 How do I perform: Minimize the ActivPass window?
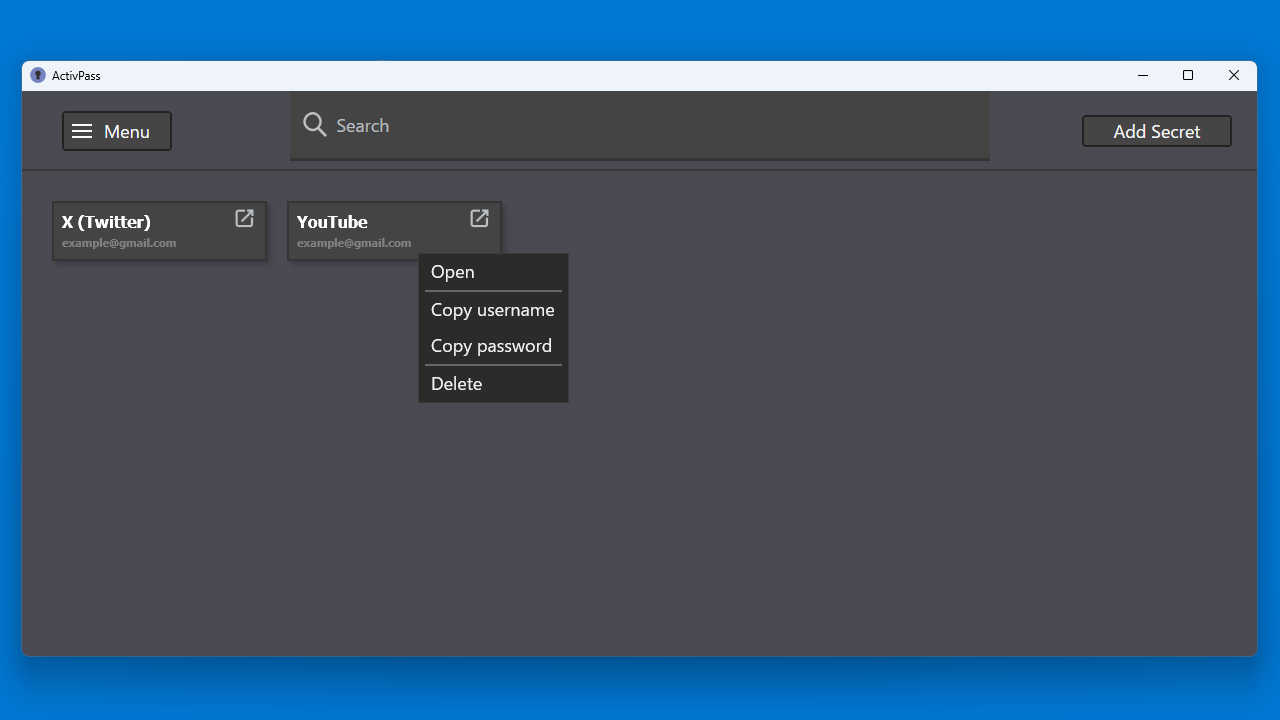(x=1142, y=75)
